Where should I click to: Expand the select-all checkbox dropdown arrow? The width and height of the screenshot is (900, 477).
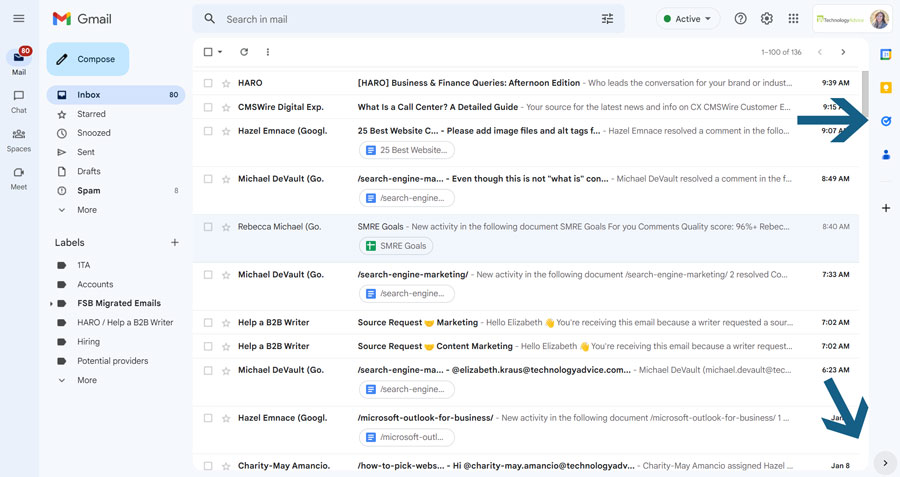pyautogui.click(x=220, y=52)
